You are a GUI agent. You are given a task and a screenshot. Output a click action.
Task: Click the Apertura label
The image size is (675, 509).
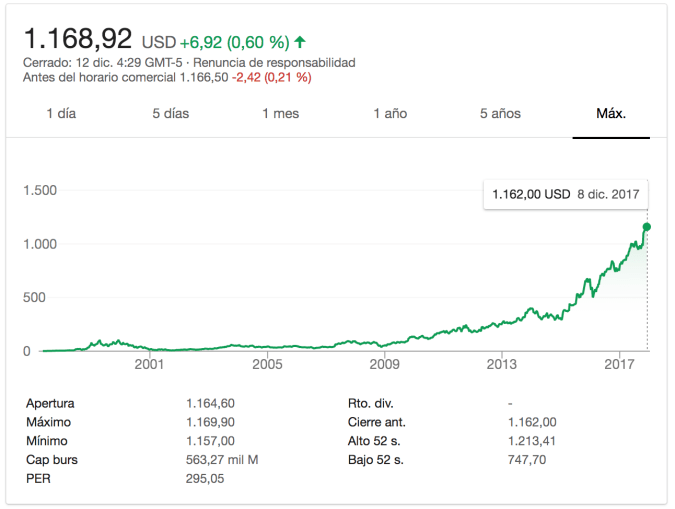click(50, 403)
